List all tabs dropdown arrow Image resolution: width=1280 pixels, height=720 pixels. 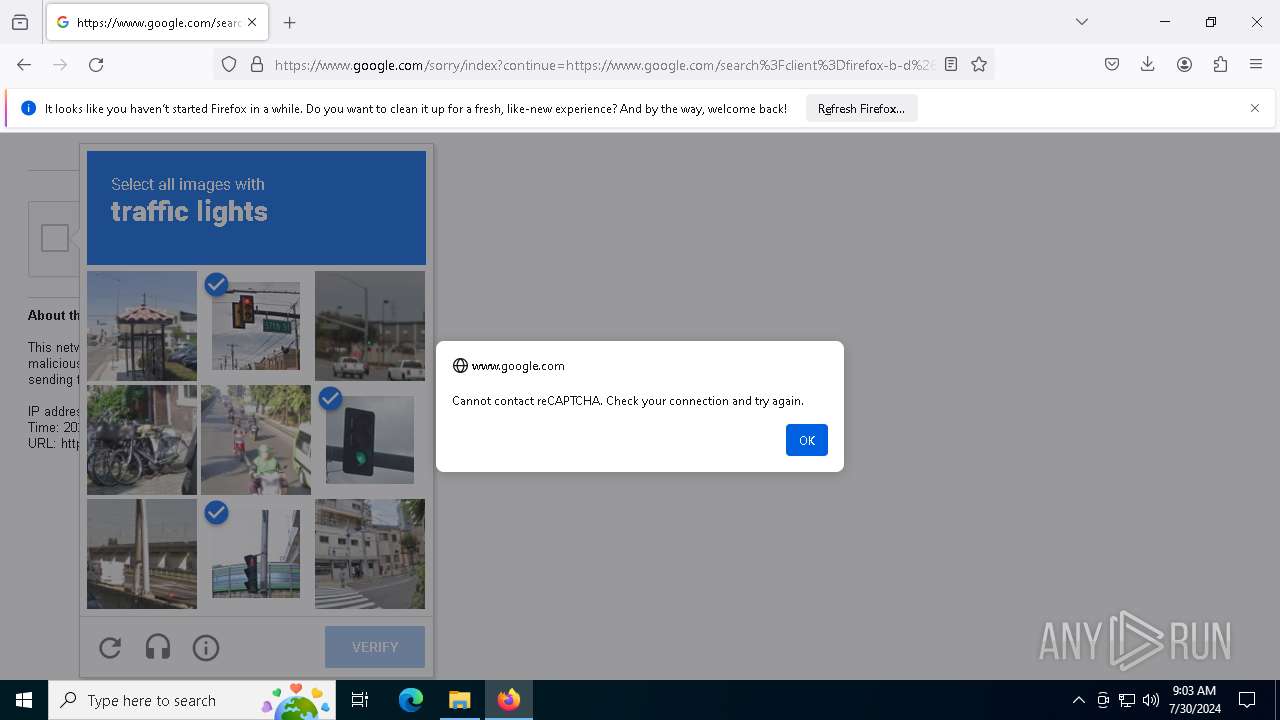point(1082,22)
